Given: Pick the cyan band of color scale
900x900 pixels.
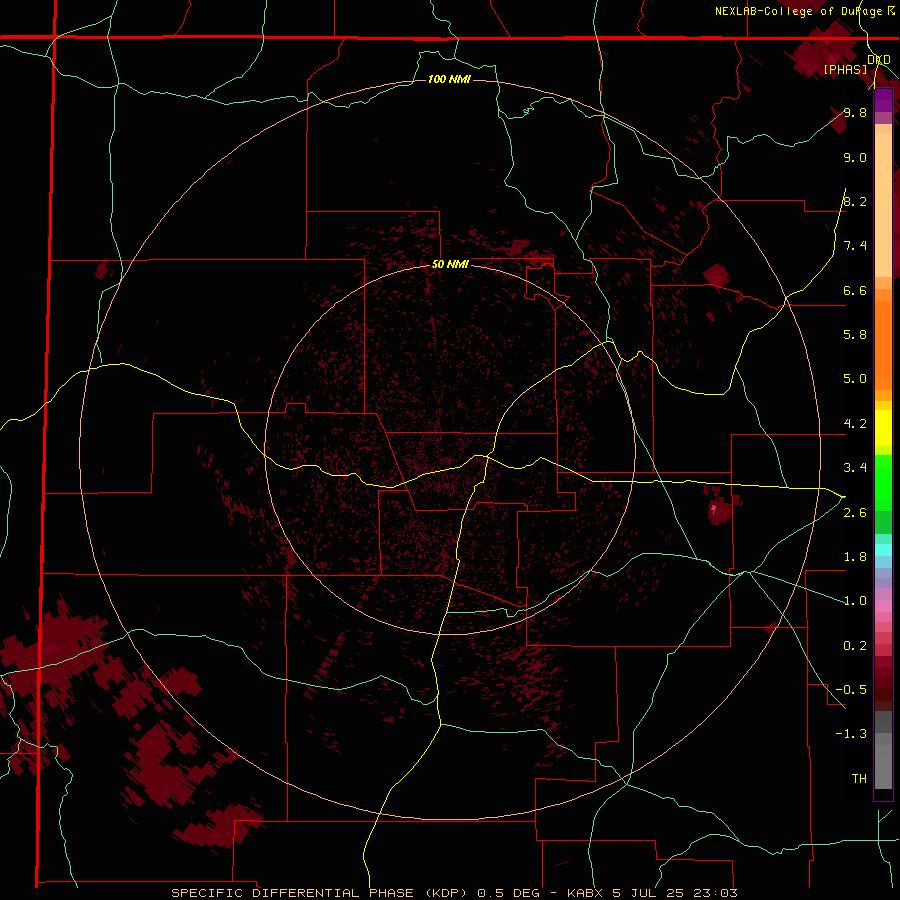Looking at the screenshot, I should tap(883, 550).
